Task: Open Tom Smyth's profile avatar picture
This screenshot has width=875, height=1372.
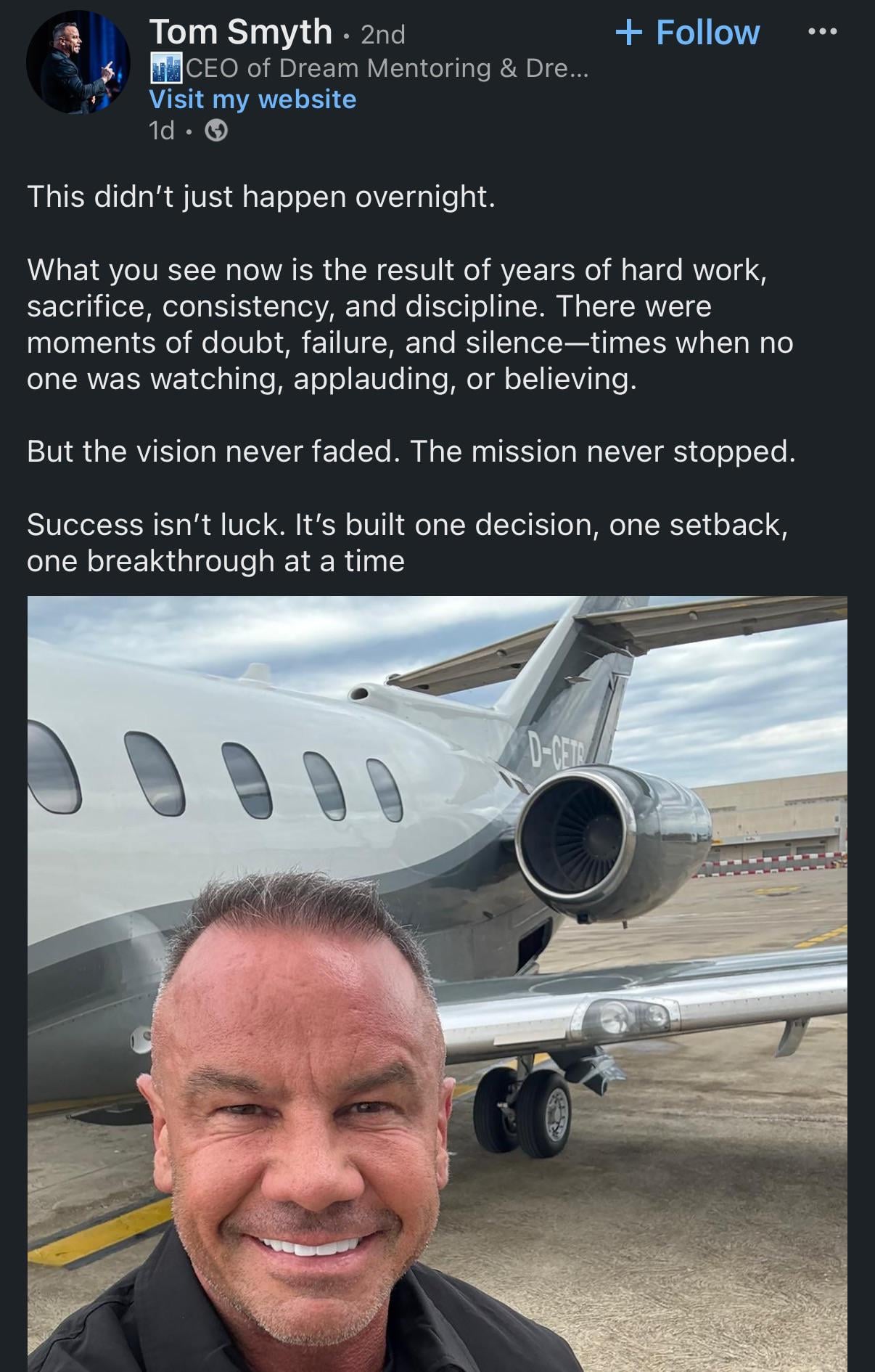Action: pyautogui.click(x=78, y=62)
